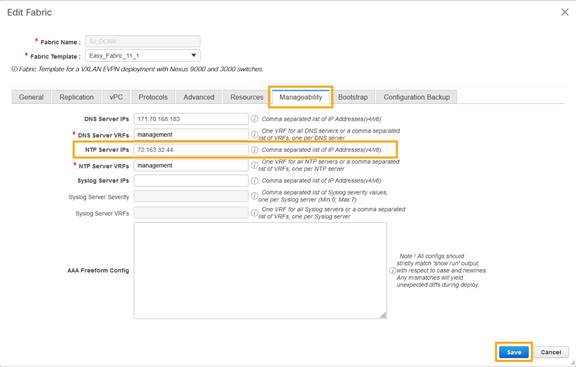Cancel editing the fabric
Viewport: 576px width, 367px height.
(551, 352)
